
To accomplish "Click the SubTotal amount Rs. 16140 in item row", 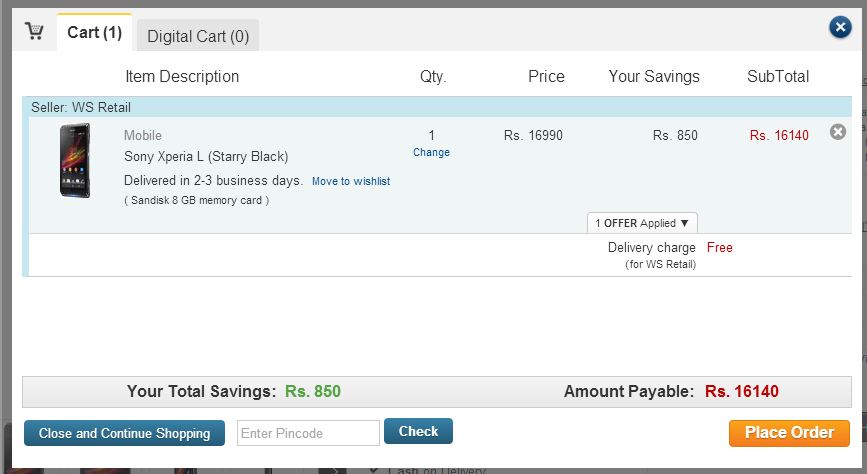I will pyautogui.click(x=779, y=135).
